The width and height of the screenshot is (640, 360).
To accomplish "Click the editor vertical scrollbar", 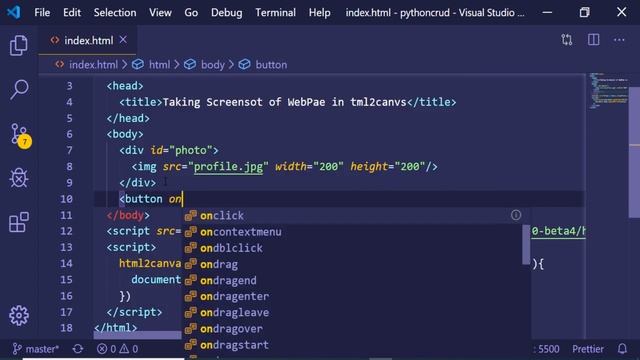I will (x=634, y=152).
